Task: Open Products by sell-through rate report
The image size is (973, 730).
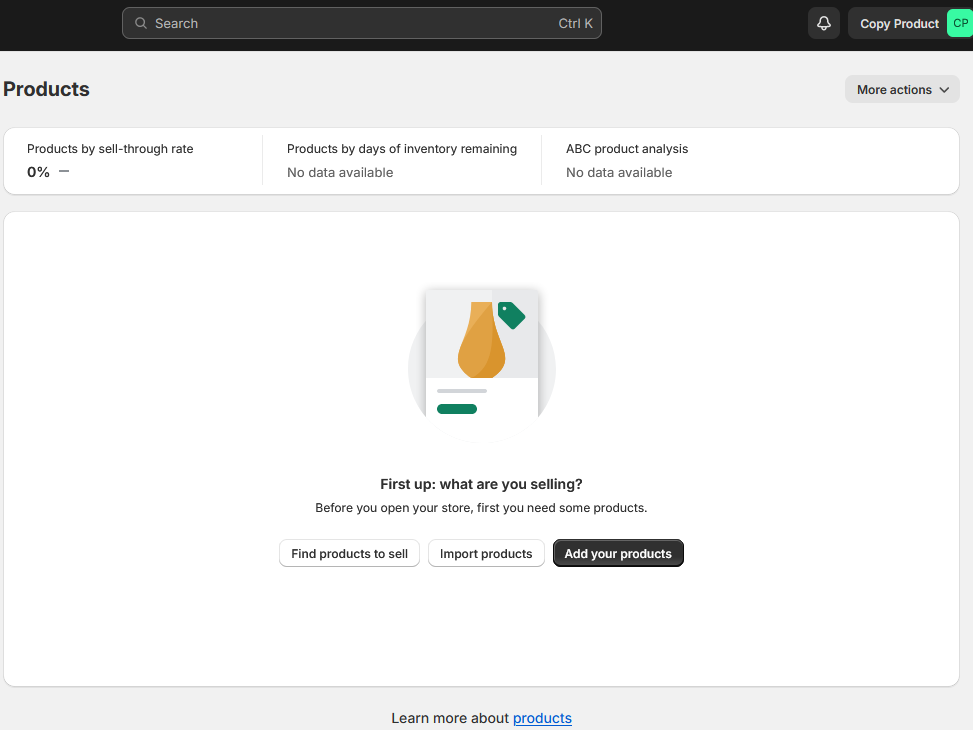Action: click(110, 149)
